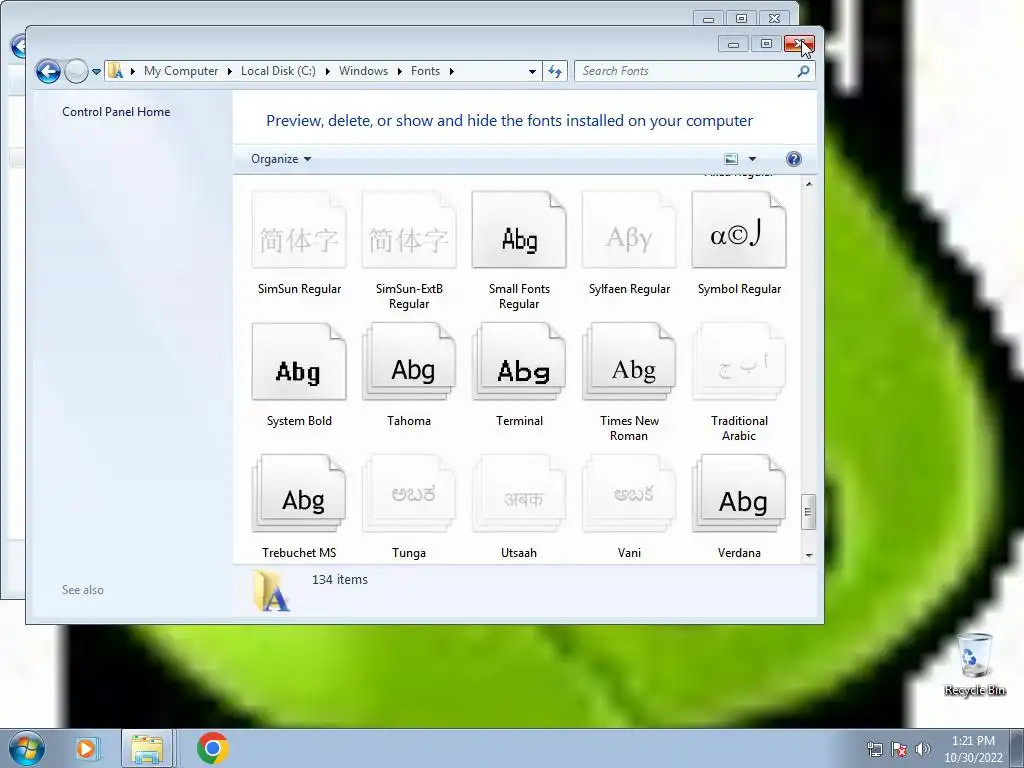1024x768 pixels.
Task: Open the address bar history dropdown
Action: pos(532,71)
